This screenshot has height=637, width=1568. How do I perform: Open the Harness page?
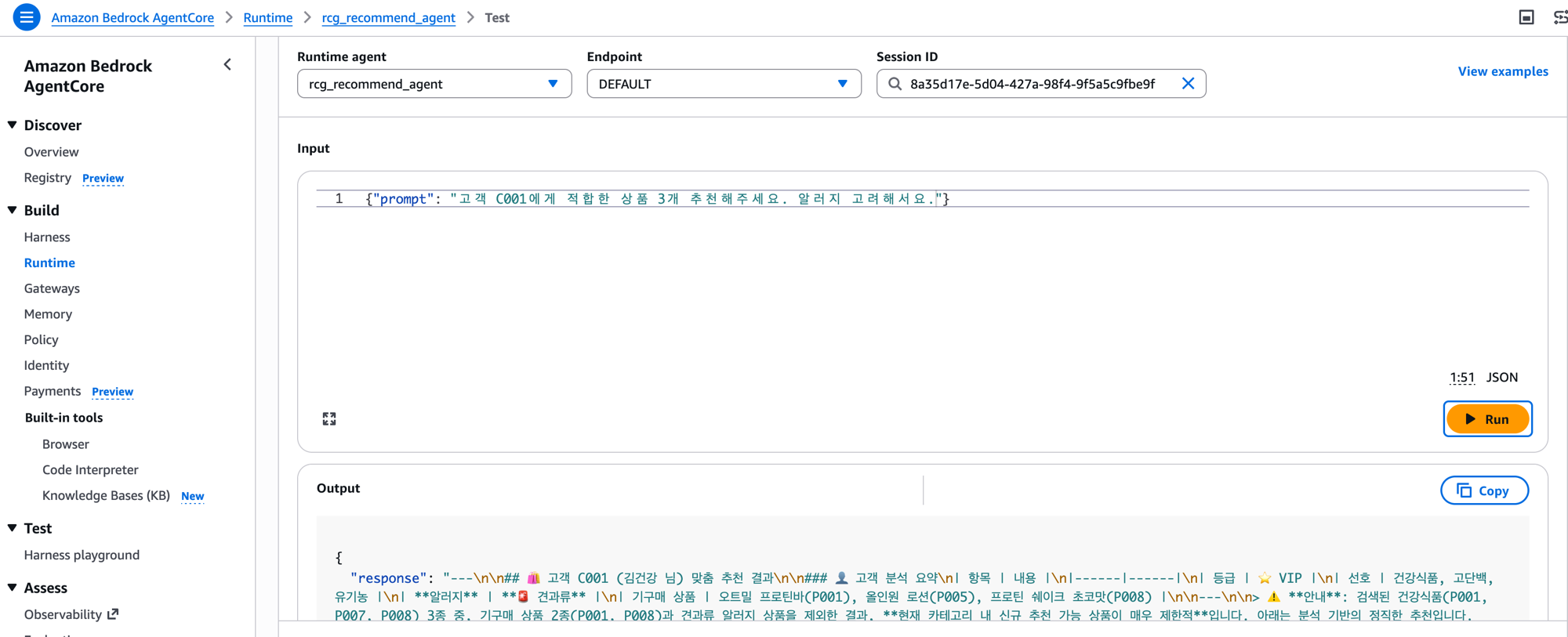click(47, 237)
